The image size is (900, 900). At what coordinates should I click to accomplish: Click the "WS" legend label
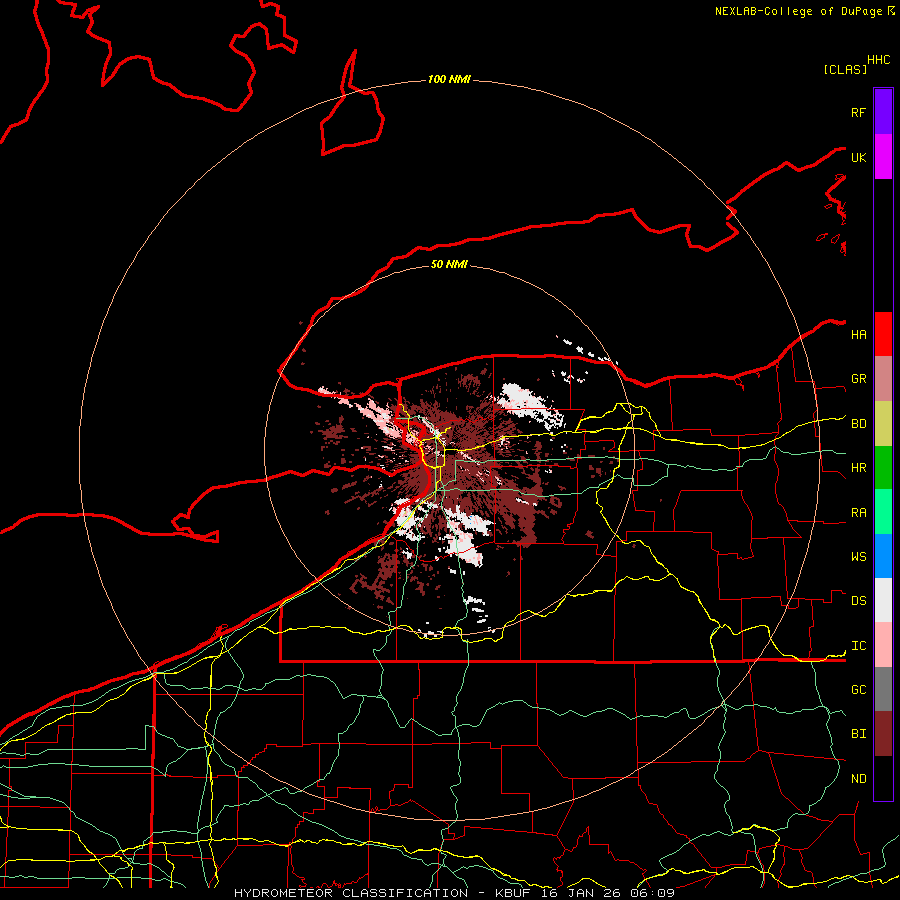(x=858, y=557)
